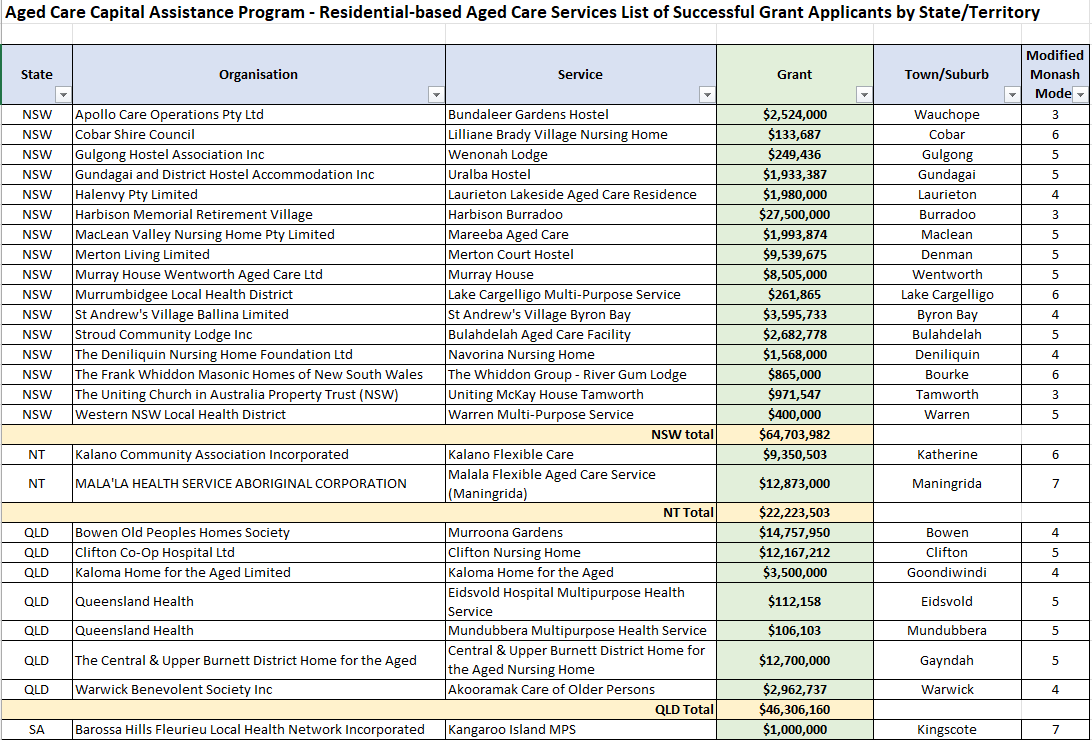Screen dimensions: 1092x740
Task: Select Bowen Old Peoples Homes Society cell
Action: click(258, 533)
